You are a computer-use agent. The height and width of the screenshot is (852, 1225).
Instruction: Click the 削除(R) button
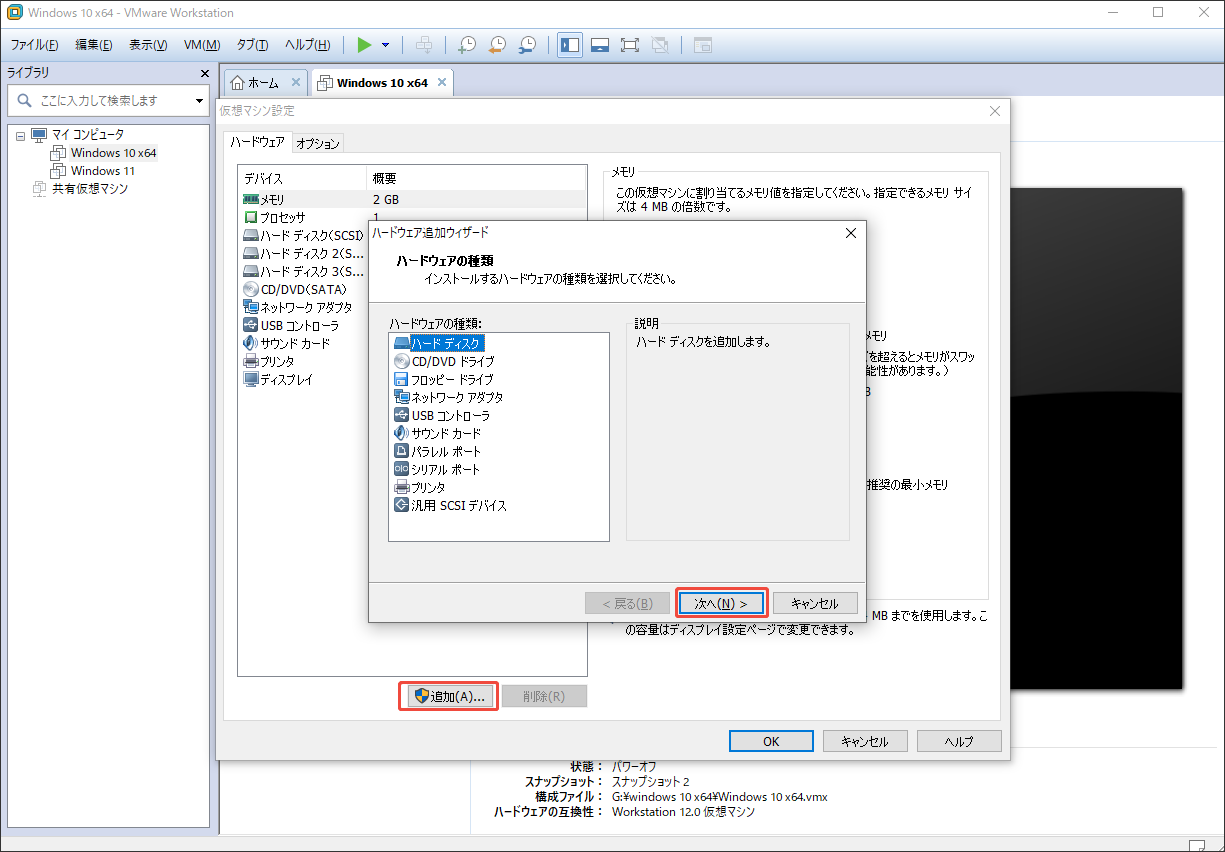click(x=544, y=697)
